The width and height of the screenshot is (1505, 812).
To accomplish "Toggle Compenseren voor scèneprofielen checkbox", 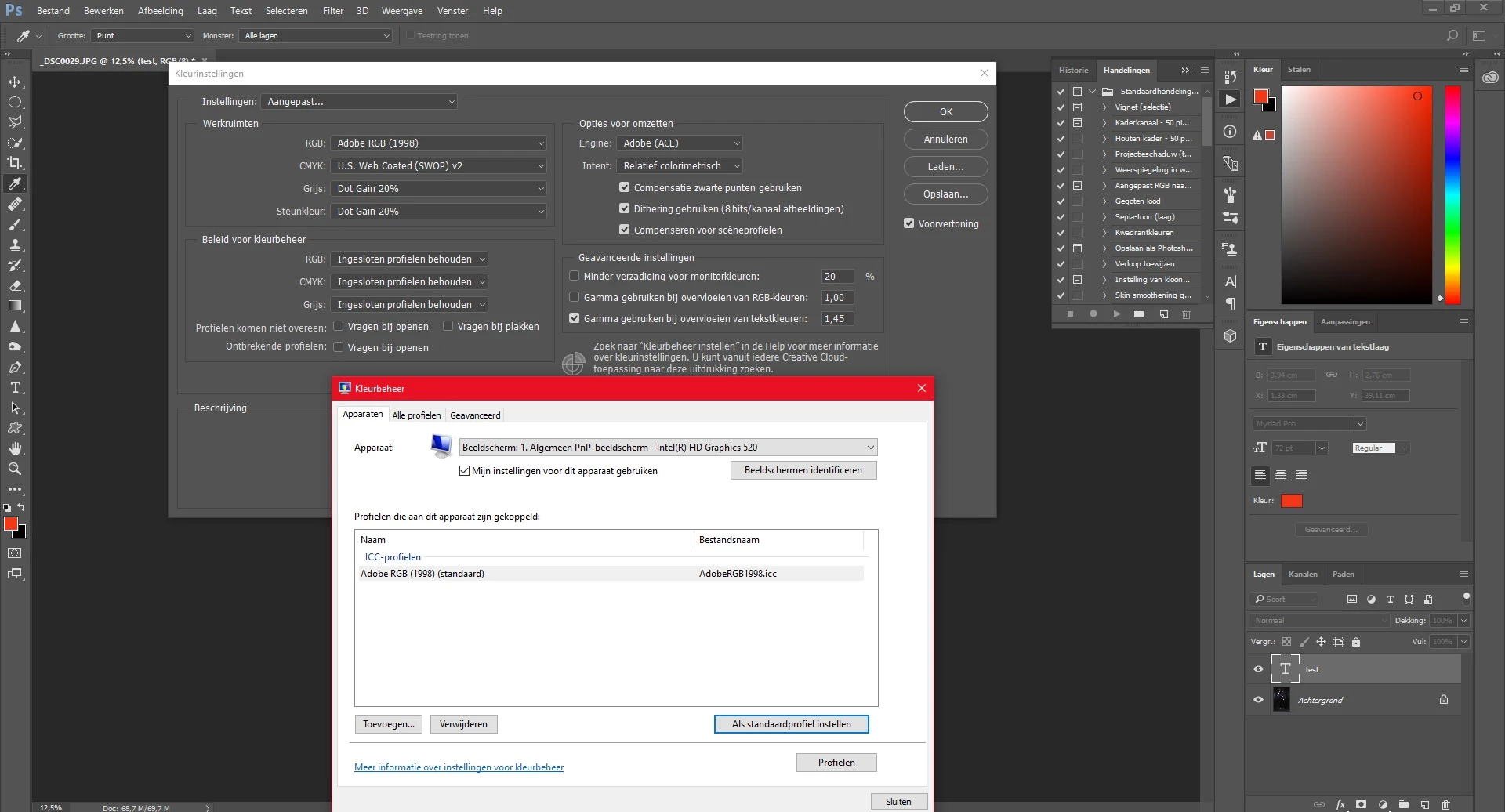I will (624, 230).
